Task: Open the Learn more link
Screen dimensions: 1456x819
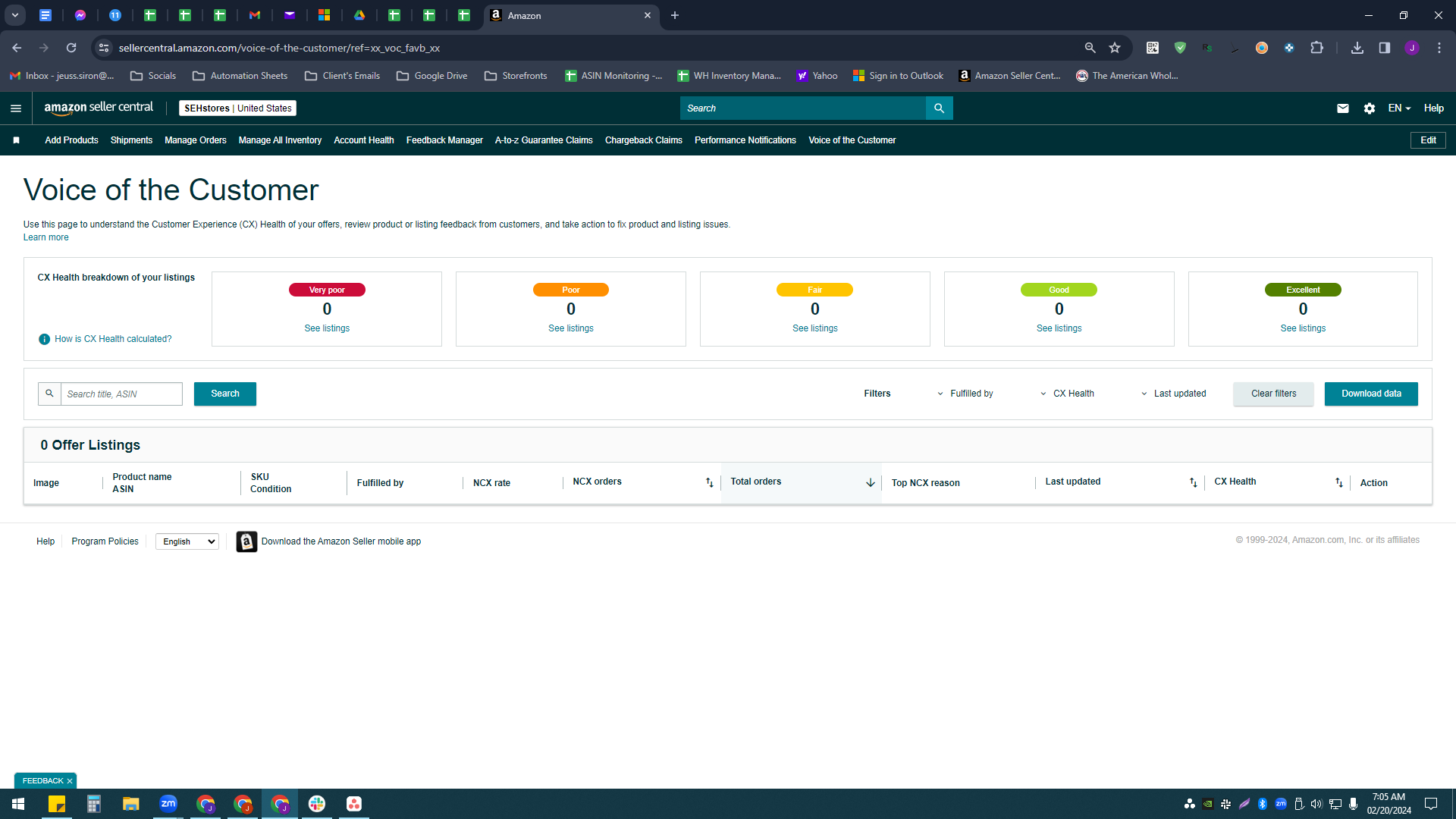Action: [x=45, y=237]
